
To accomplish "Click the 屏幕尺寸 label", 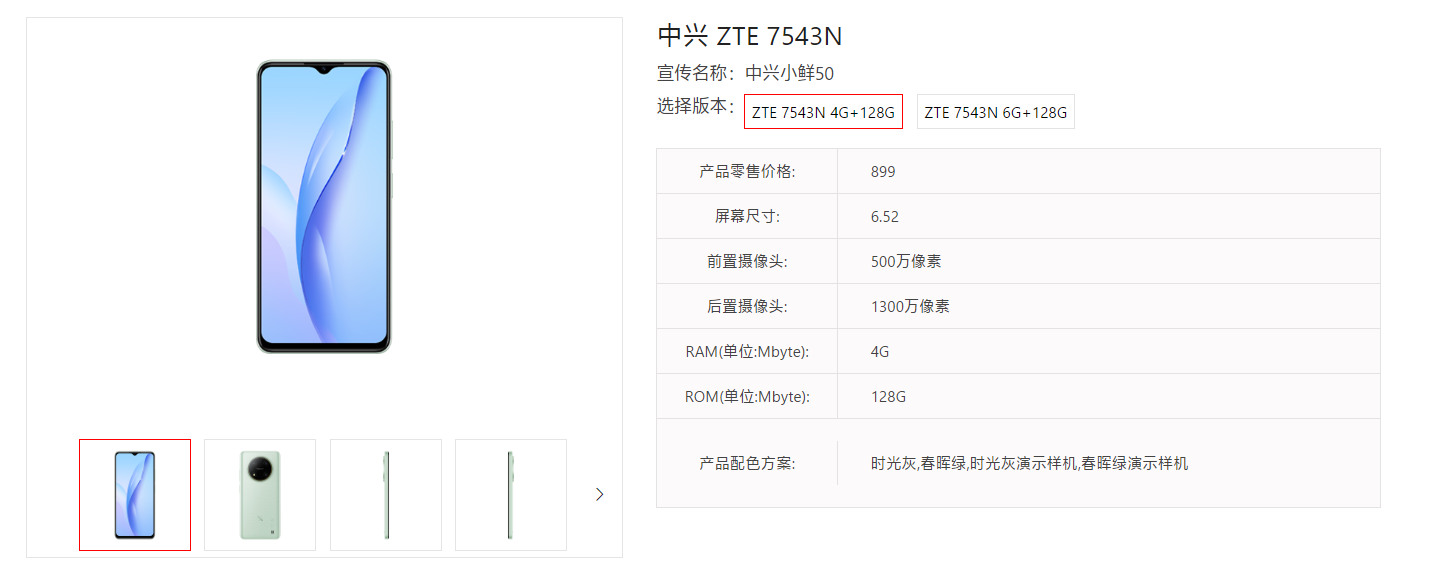I will pos(747,216).
